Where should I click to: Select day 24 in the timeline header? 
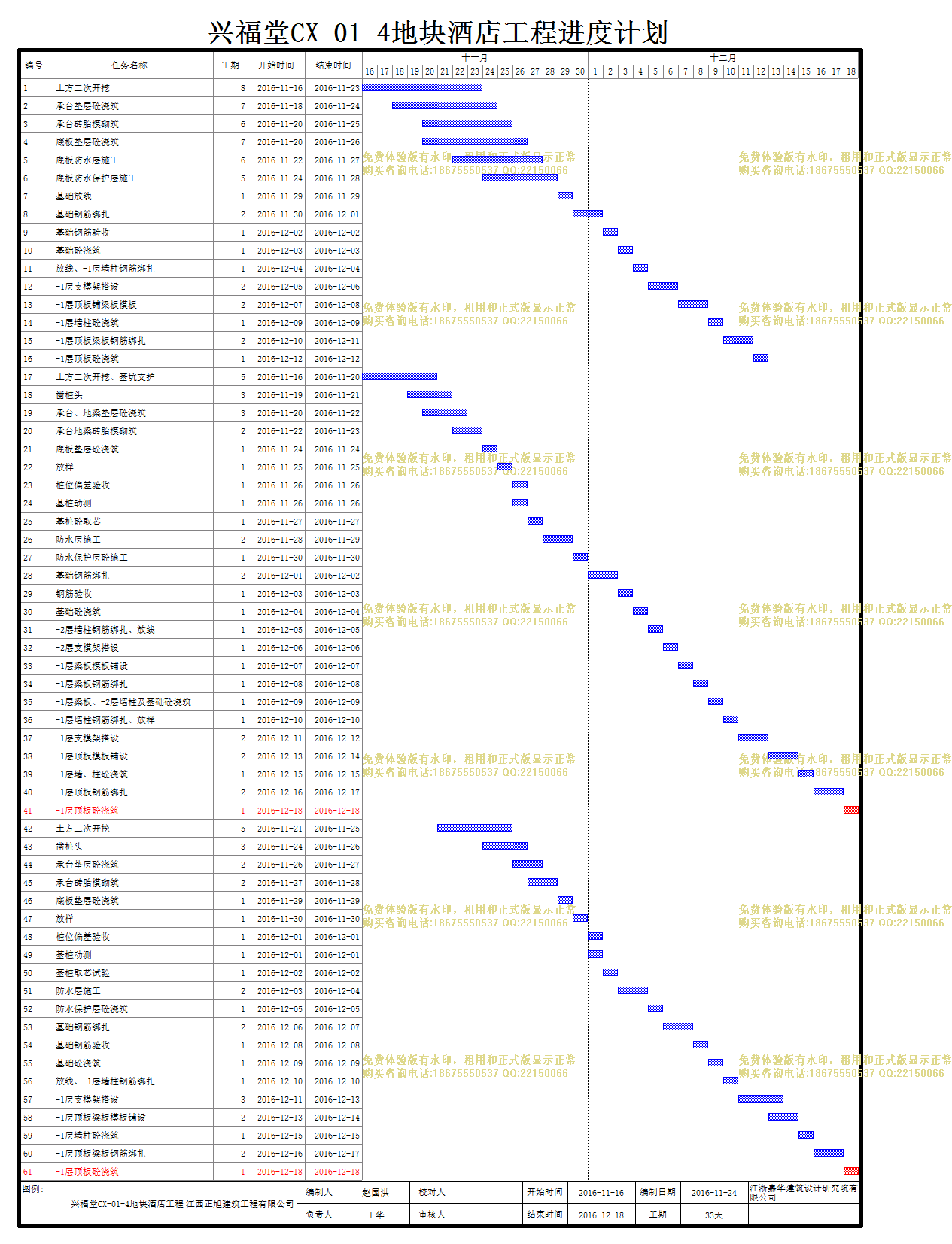pyautogui.click(x=490, y=71)
